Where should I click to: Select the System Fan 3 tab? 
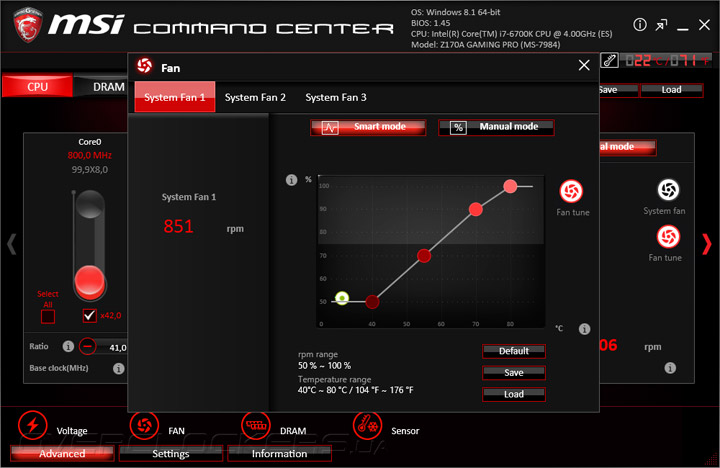pyautogui.click(x=336, y=97)
